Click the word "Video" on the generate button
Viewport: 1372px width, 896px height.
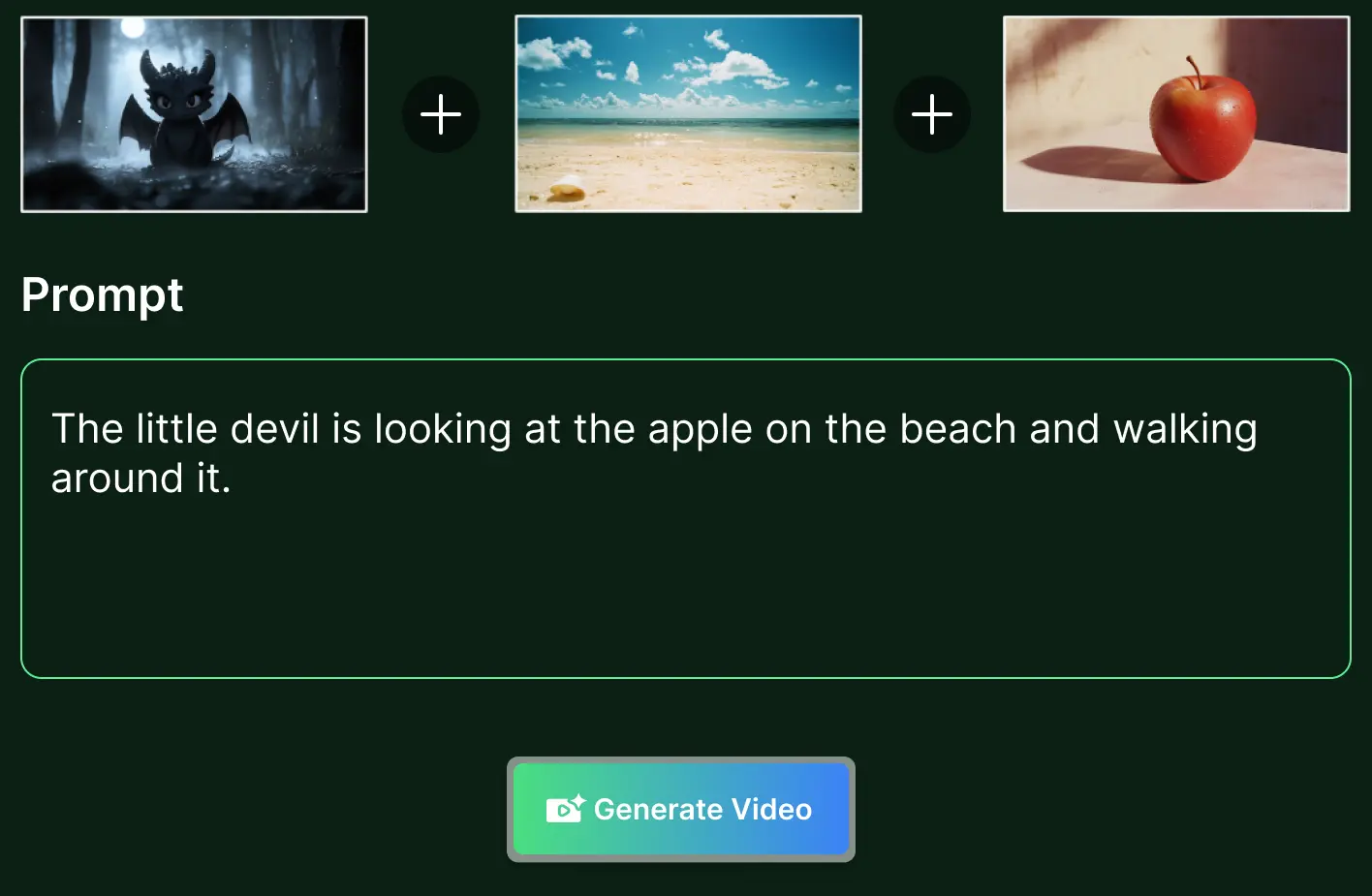771,809
